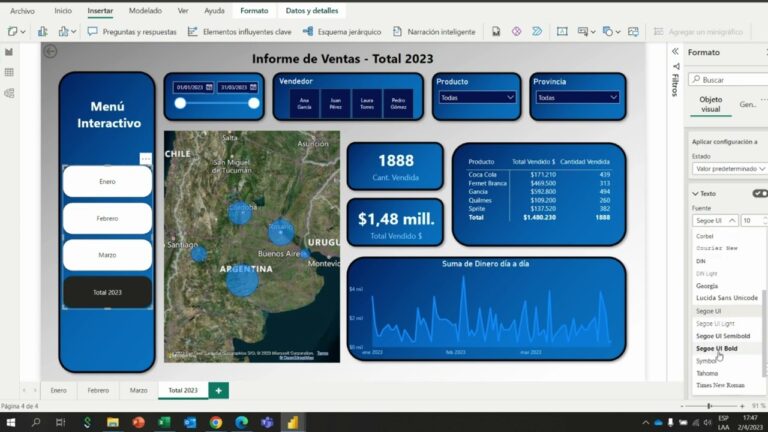Viewport: 768px width, 432px height.
Task: Choose Georgia font option
Action: [x=707, y=286]
